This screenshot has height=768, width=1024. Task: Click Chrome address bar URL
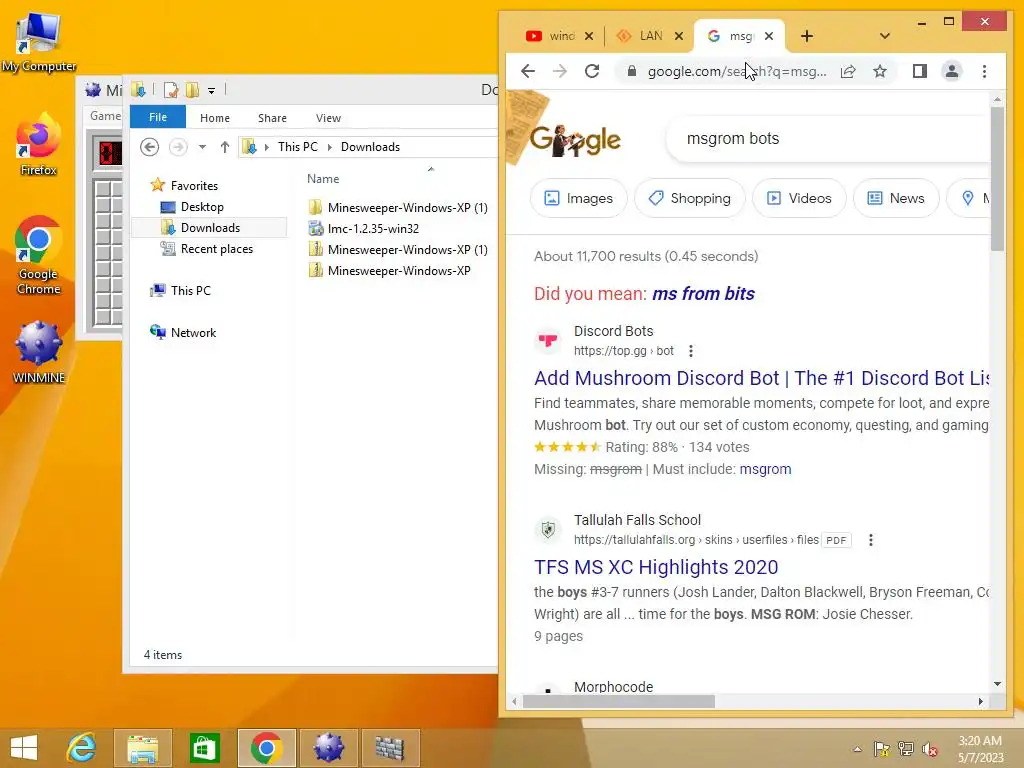point(737,71)
